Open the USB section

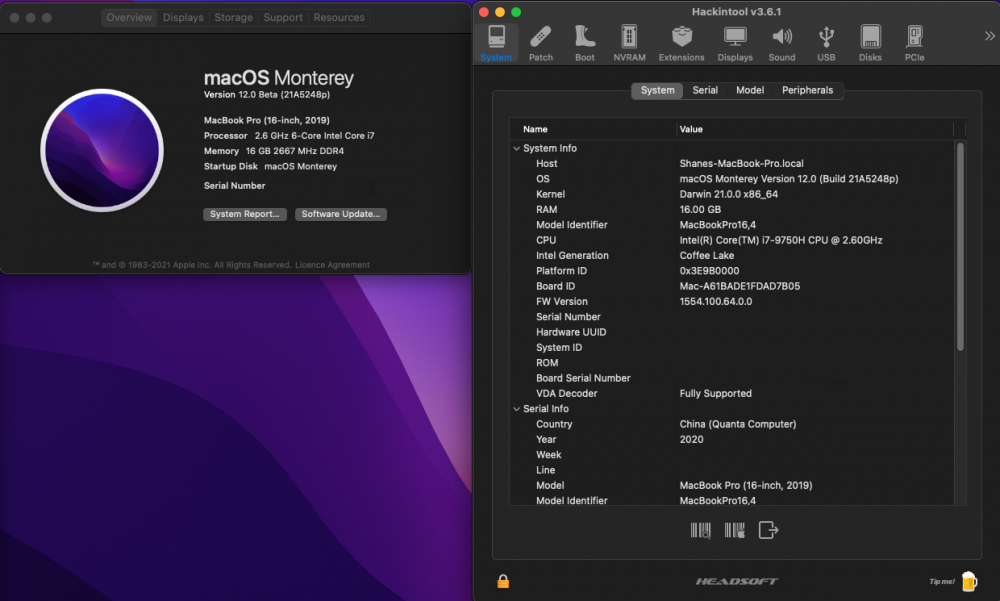[826, 43]
